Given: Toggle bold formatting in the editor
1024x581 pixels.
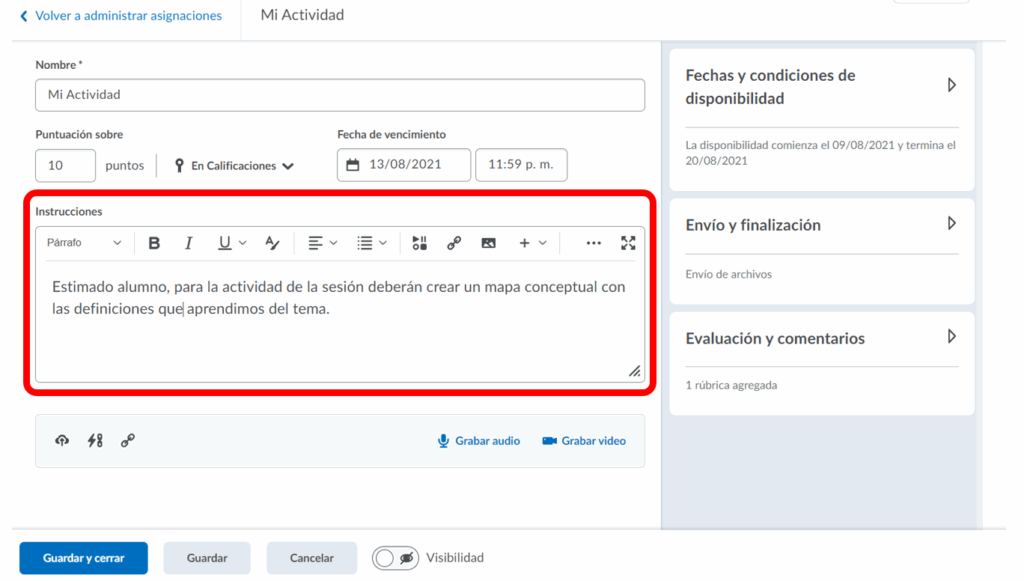Looking at the screenshot, I should (x=154, y=243).
